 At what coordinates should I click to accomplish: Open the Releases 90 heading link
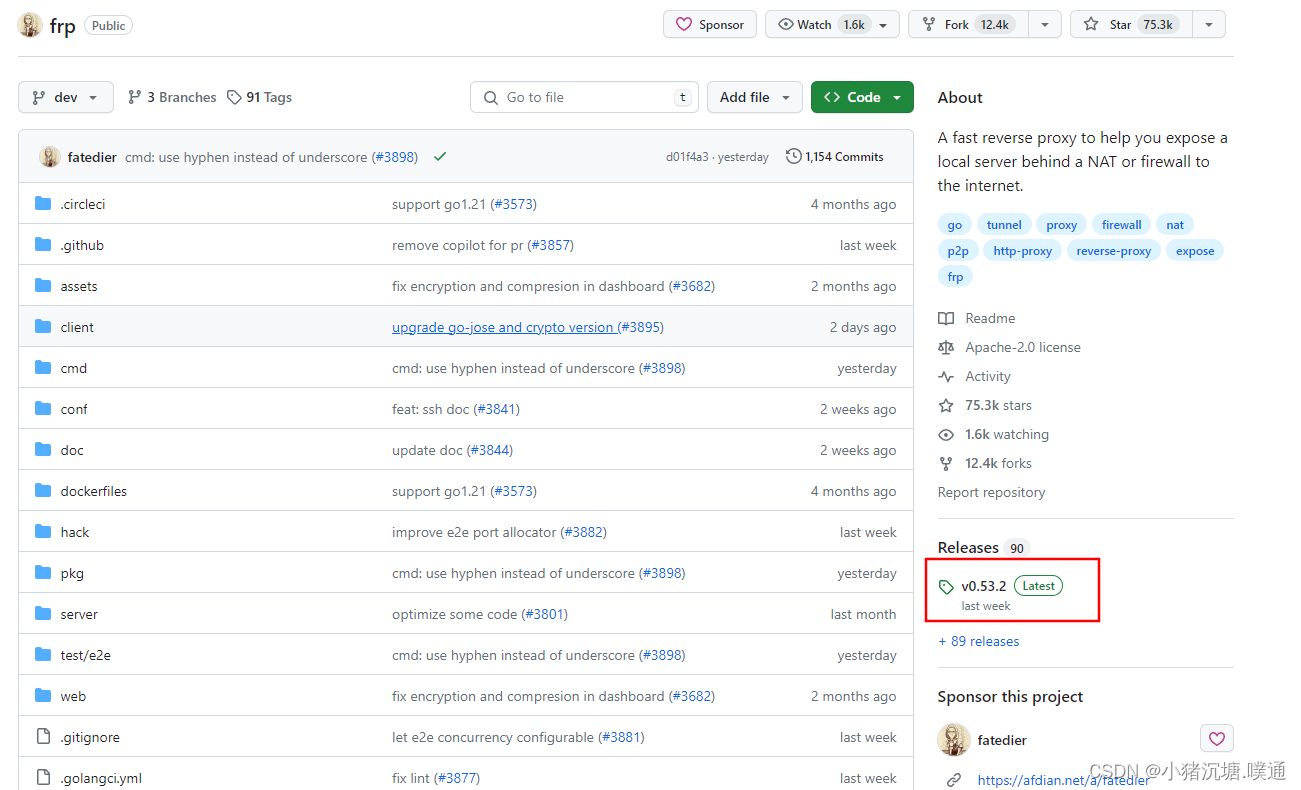984,547
